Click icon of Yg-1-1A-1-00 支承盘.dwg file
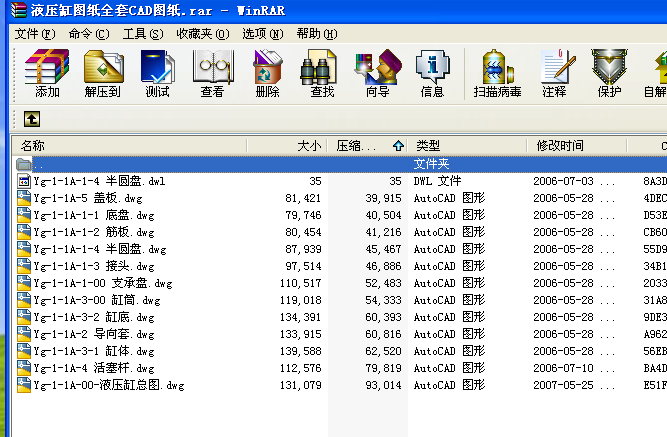 coord(24,283)
